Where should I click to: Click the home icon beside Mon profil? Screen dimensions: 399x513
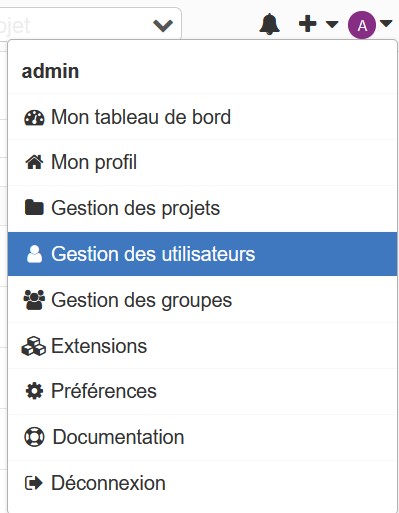(34, 162)
